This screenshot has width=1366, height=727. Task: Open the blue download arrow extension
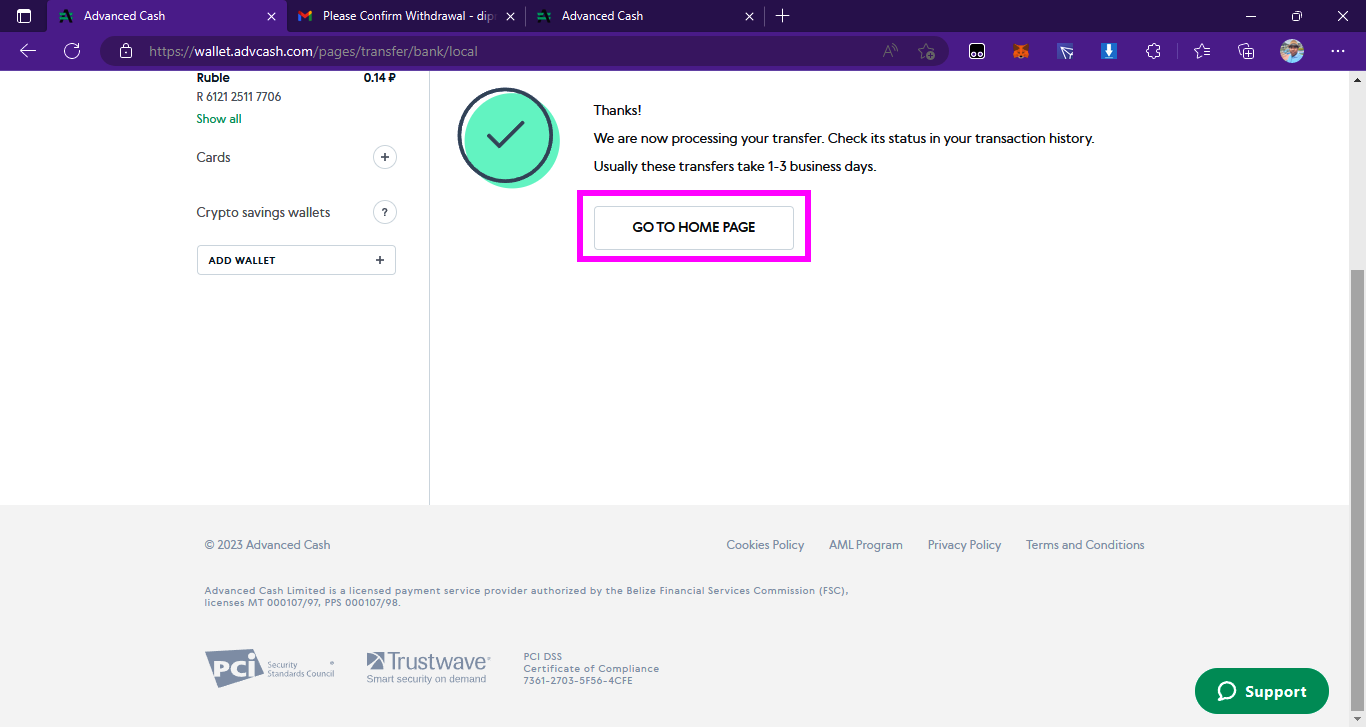tap(1109, 51)
